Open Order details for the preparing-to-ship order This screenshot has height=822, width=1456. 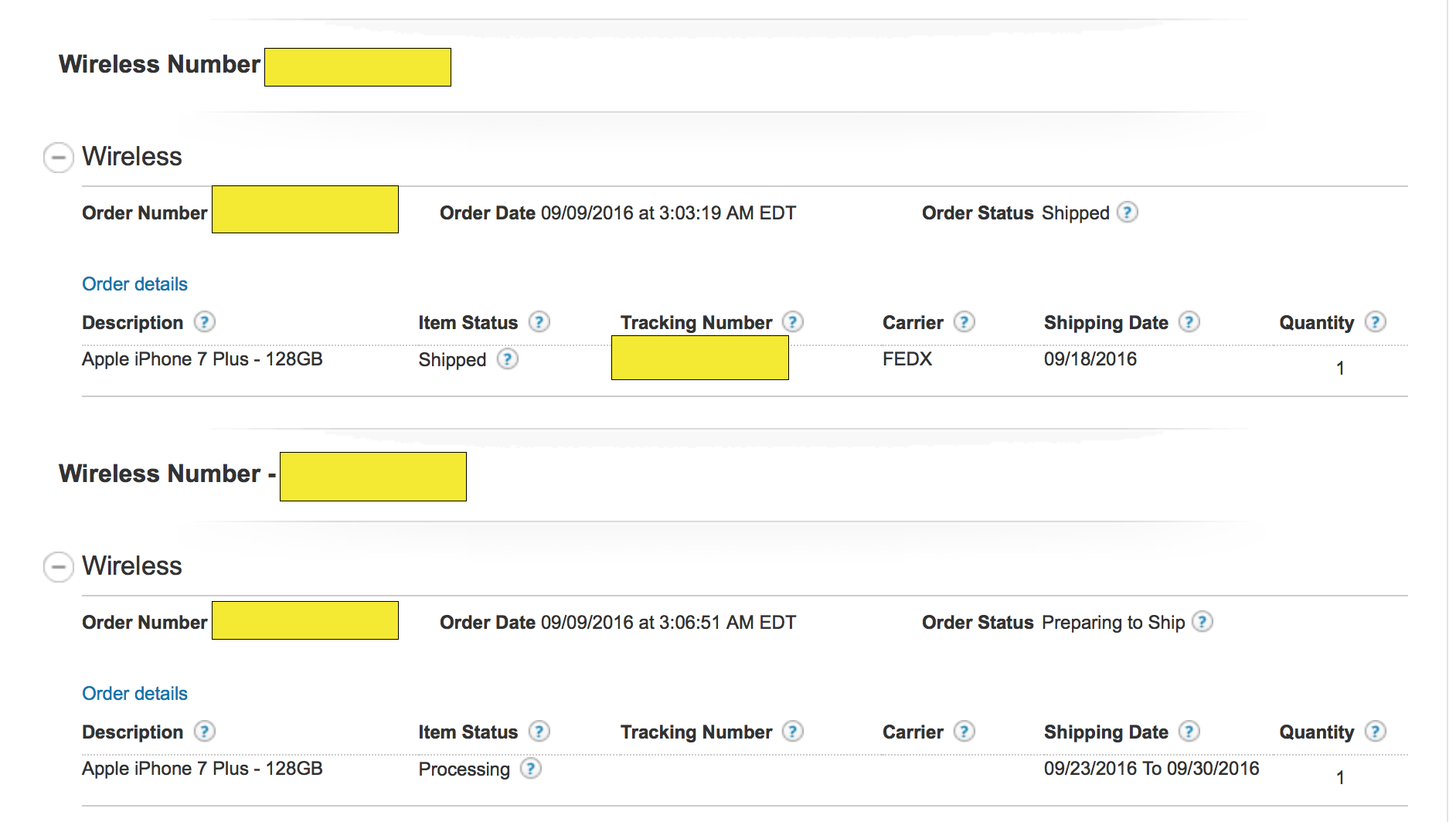(x=134, y=694)
